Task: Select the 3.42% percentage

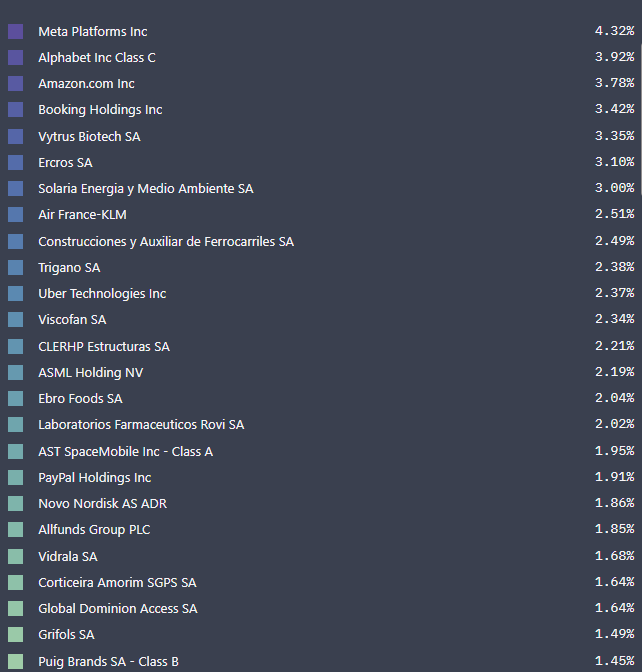Action: pyautogui.click(x=615, y=109)
